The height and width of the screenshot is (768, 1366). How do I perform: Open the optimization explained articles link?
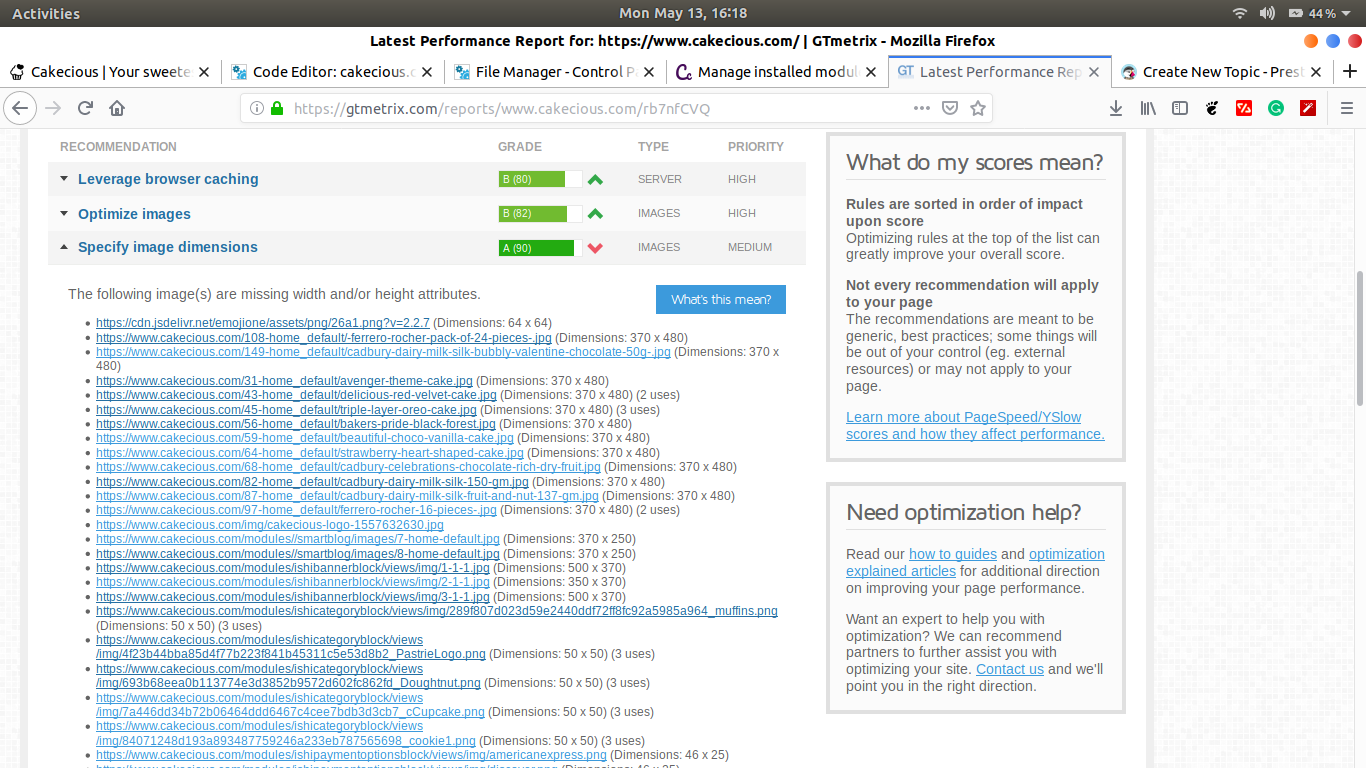pyautogui.click(x=975, y=562)
